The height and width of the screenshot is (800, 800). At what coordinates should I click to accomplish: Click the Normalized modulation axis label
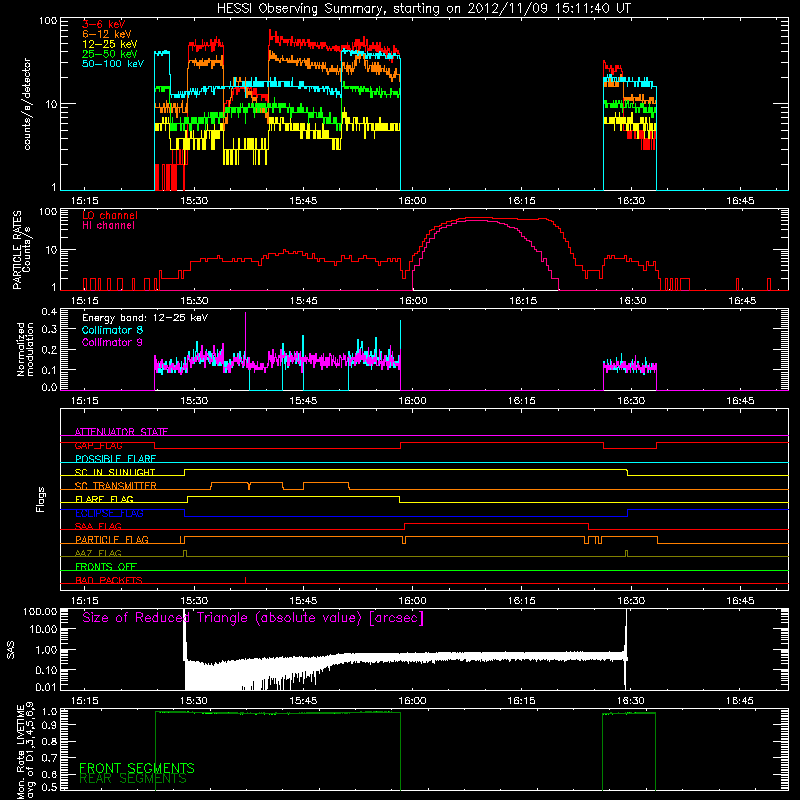tap(25, 349)
